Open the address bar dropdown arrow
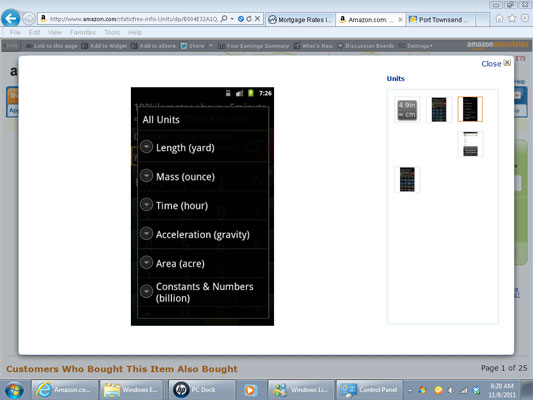This screenshot has width=533, height=400. [232, 19]
